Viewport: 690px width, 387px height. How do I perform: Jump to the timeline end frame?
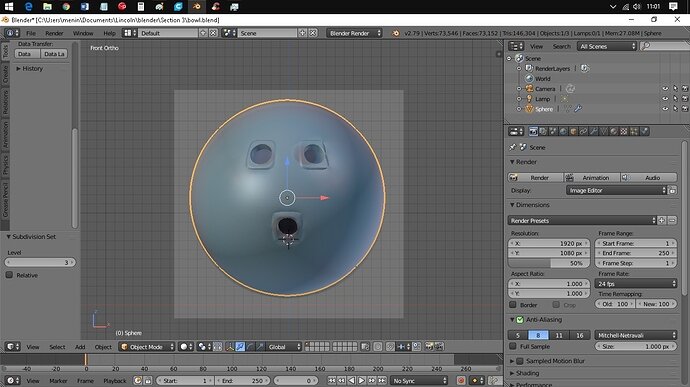[382, 380]
